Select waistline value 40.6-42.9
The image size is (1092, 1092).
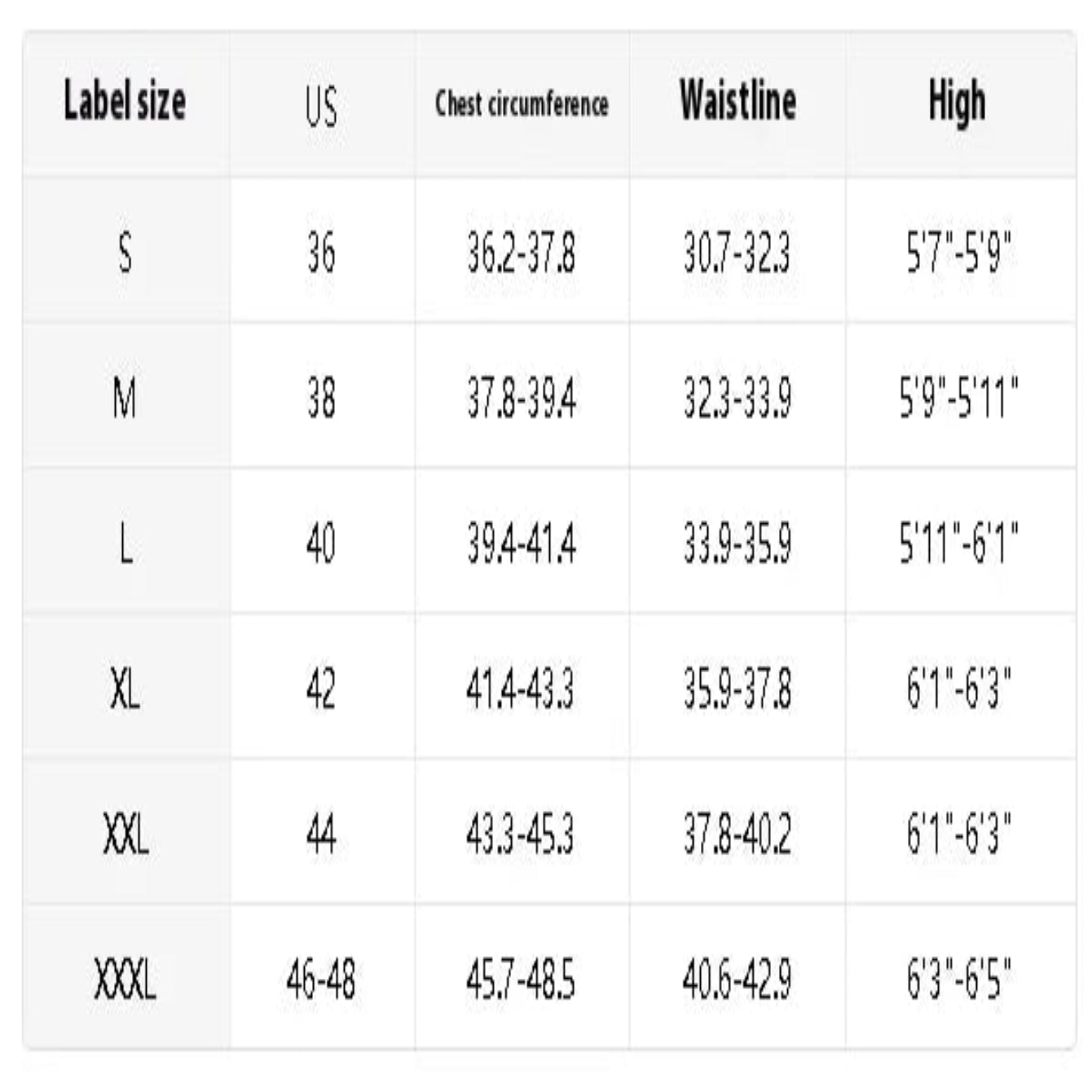[738, 979]
